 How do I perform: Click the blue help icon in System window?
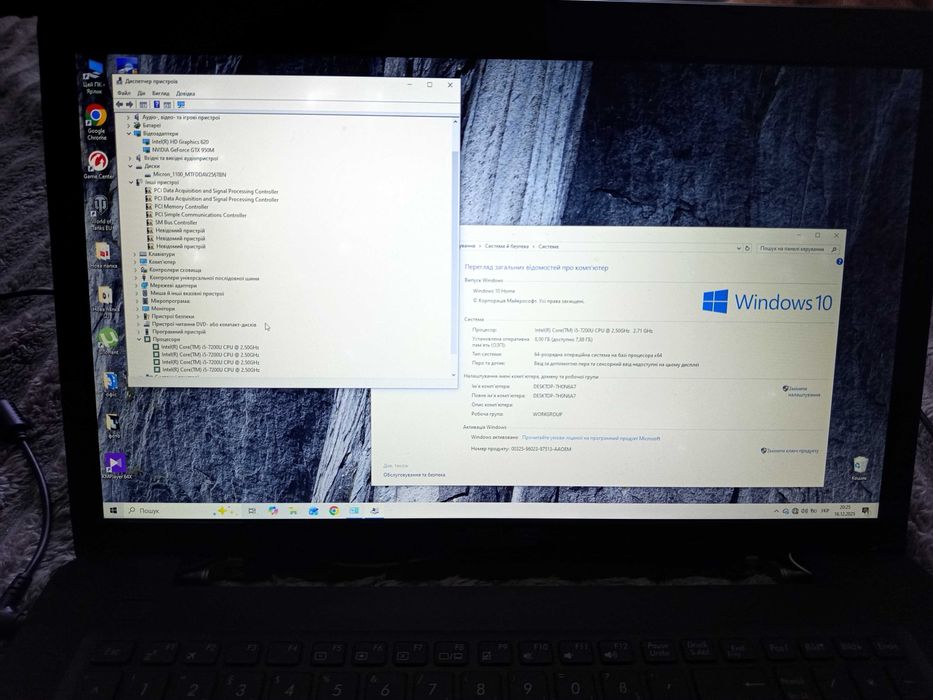pos(840,262)
